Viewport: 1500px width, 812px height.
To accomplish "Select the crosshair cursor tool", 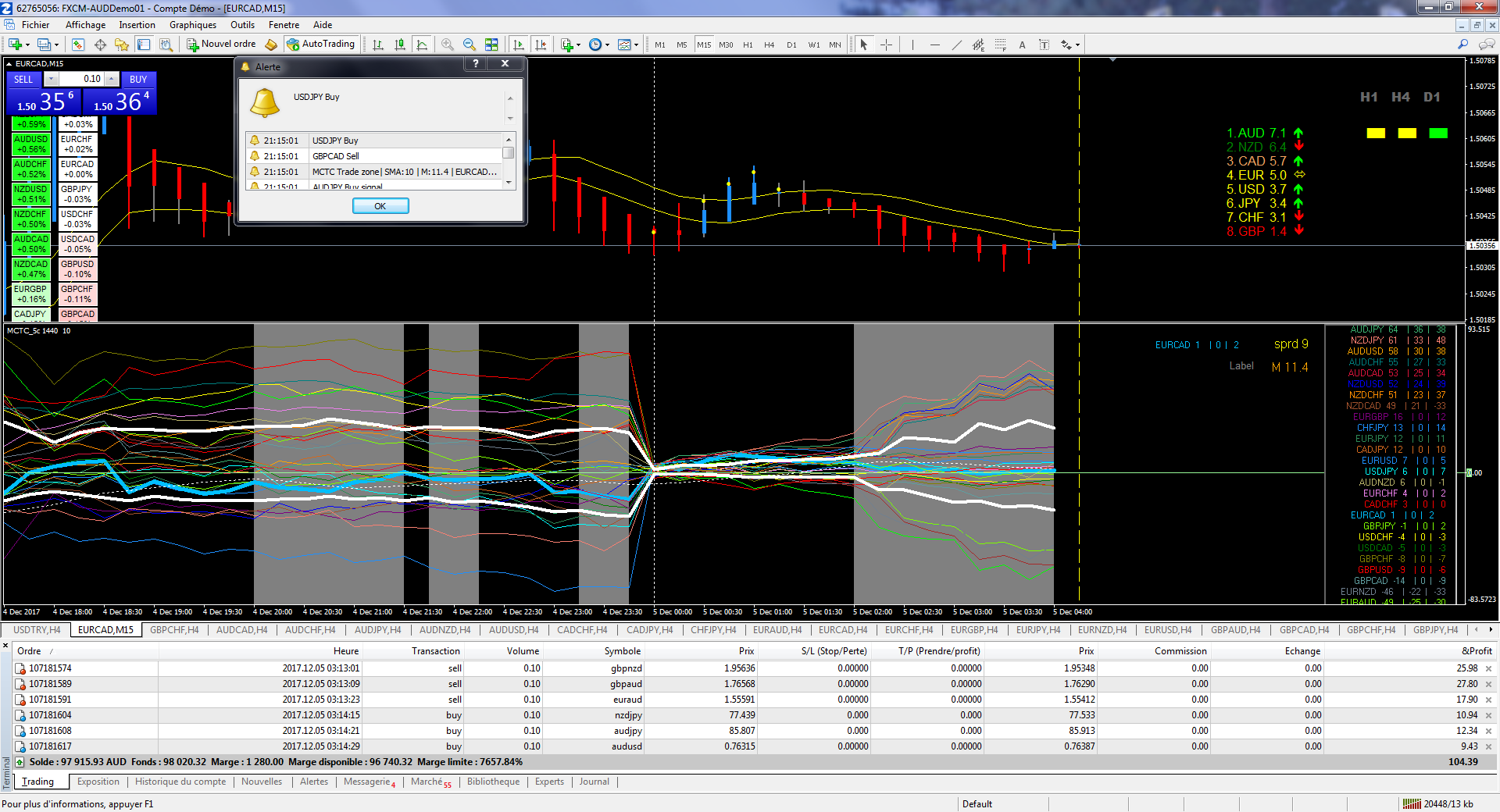I will tap(886, 45).
